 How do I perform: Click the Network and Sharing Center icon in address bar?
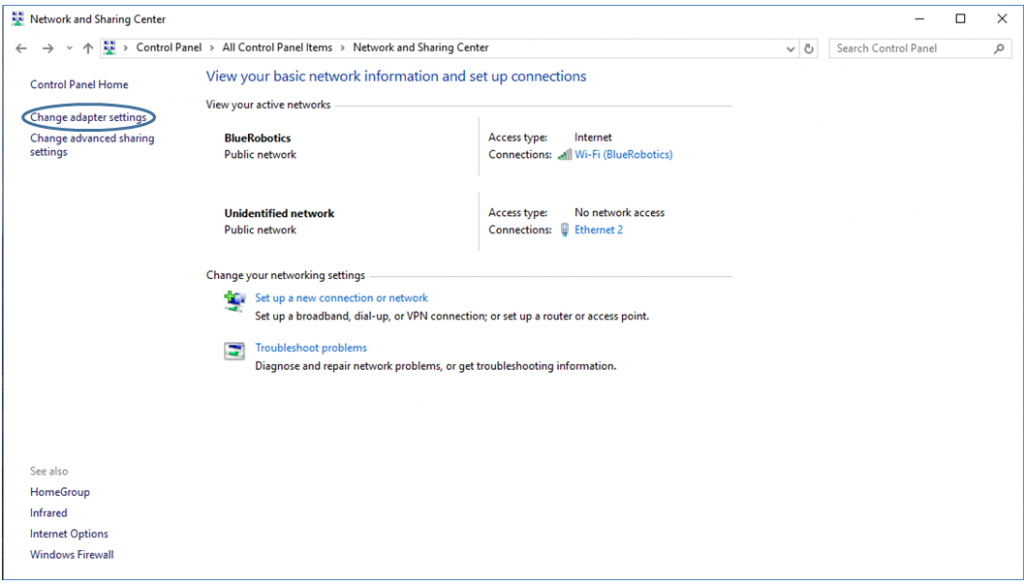point(110,47)
